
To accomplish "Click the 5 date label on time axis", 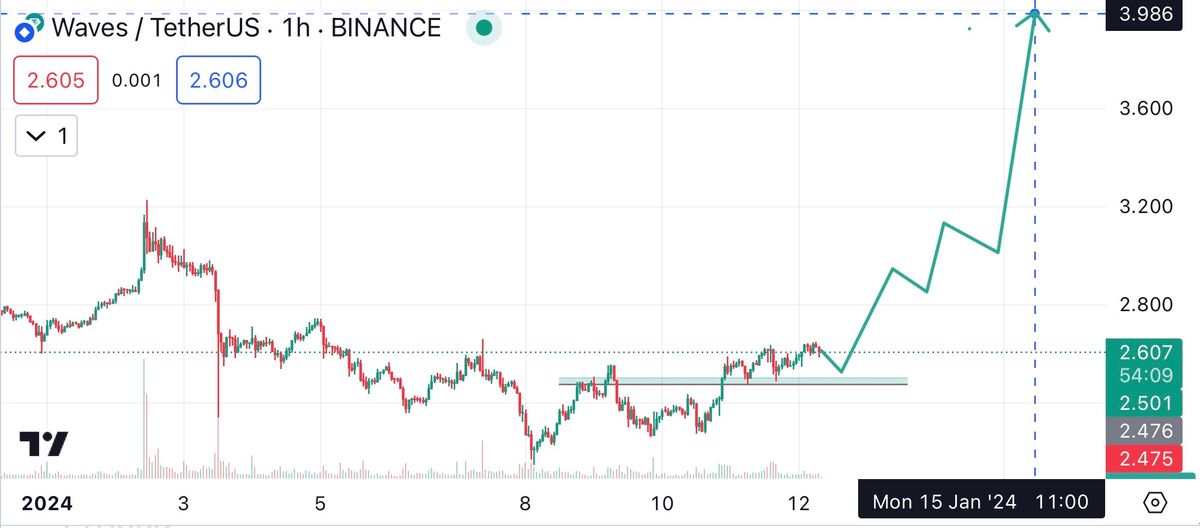I will (319, 502).
